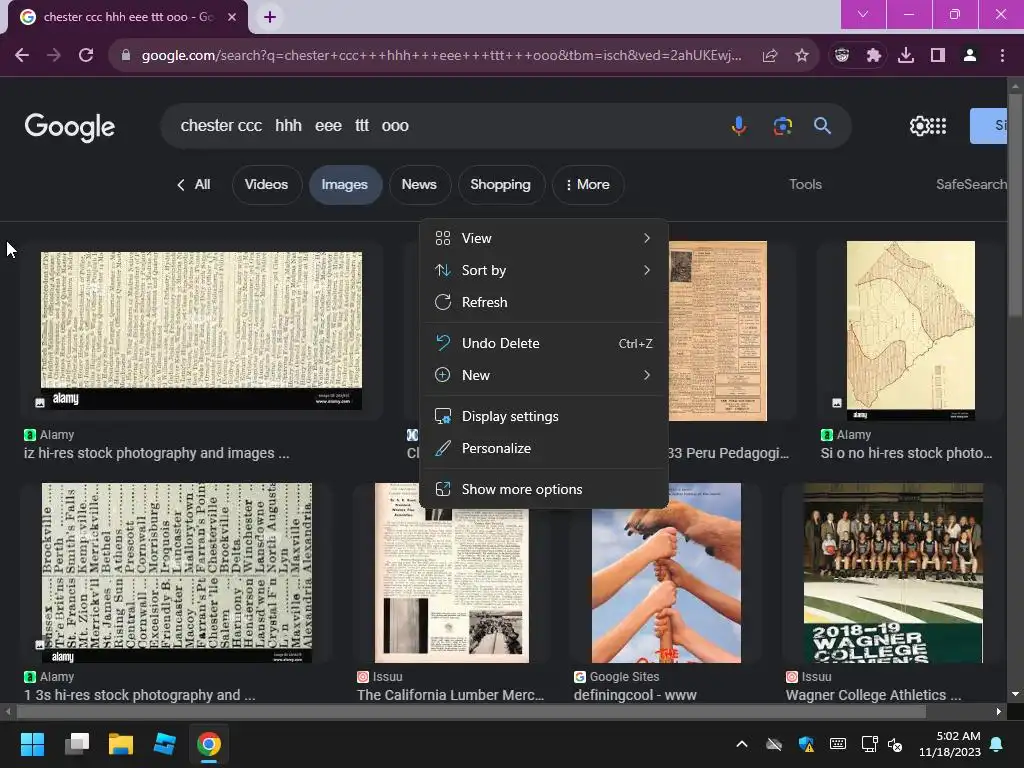Open a new browser tab
The width and height of the screenshot is (1024, 768).
pyautogui.click(x=270, y=17)
